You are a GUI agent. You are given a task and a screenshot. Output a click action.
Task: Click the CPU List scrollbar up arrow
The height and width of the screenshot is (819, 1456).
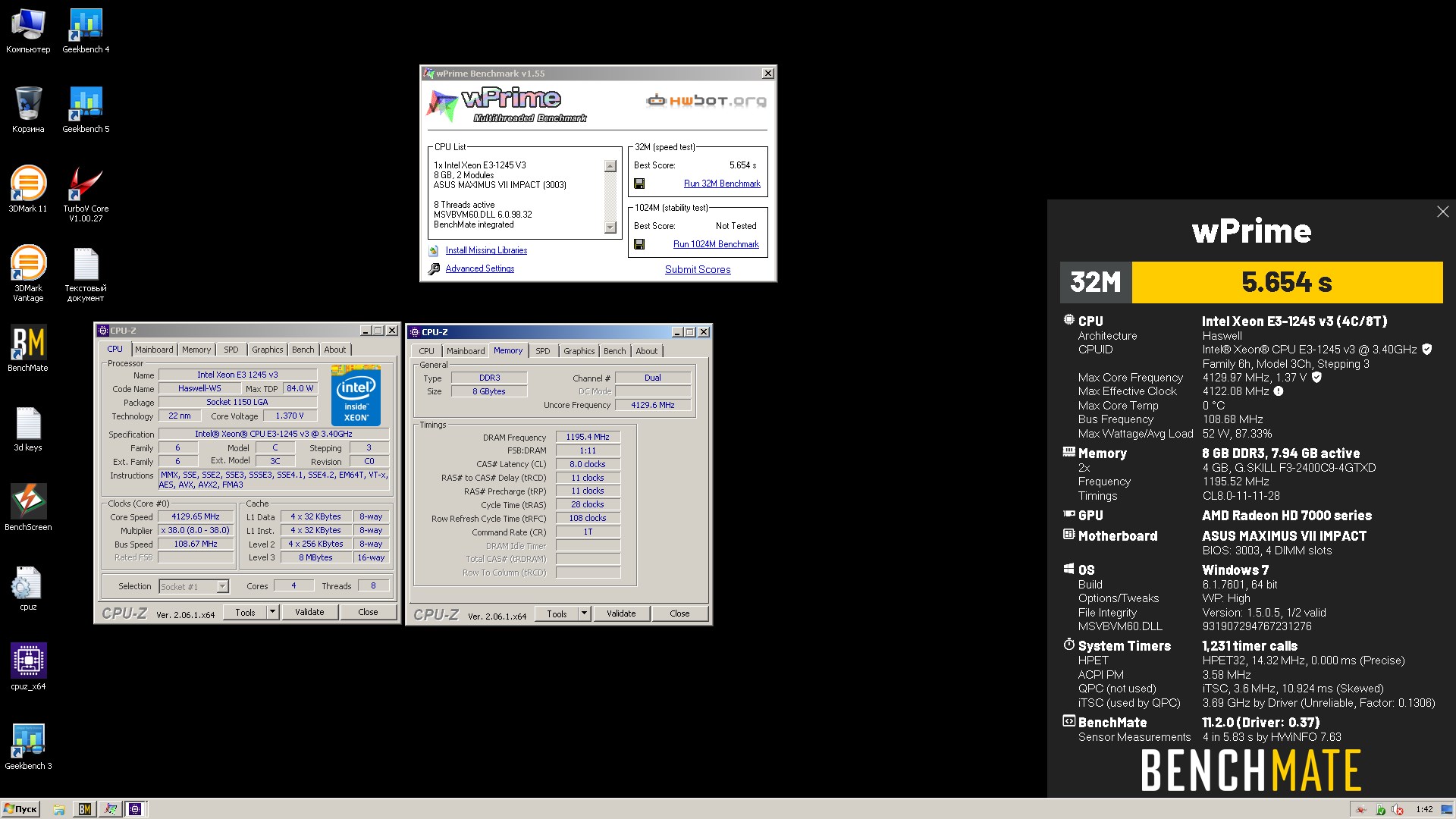click(x=610, y=166)
